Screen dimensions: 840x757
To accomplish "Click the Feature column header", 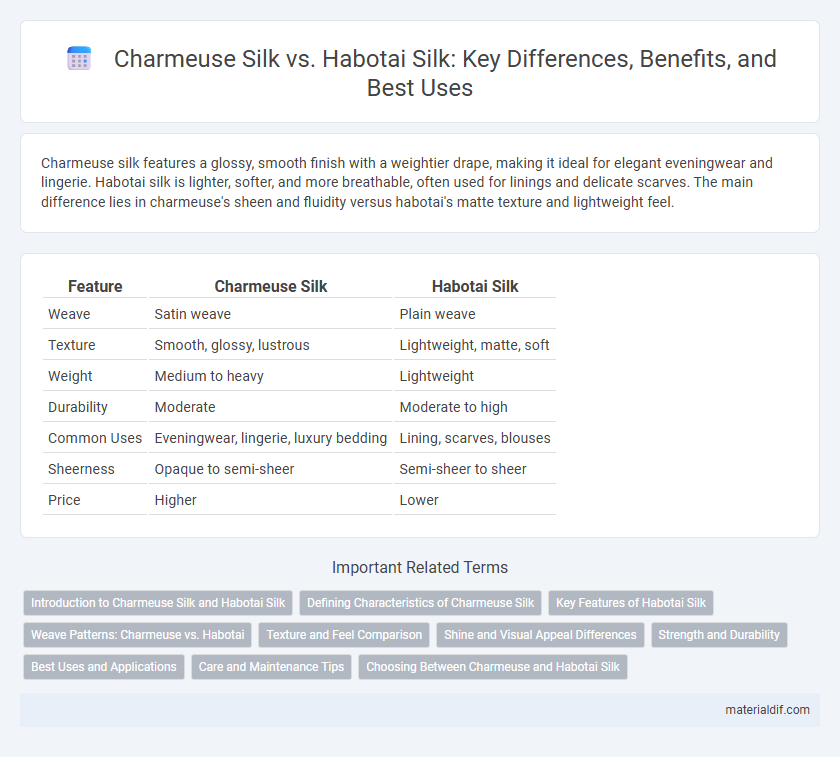I will pos(95,287).
